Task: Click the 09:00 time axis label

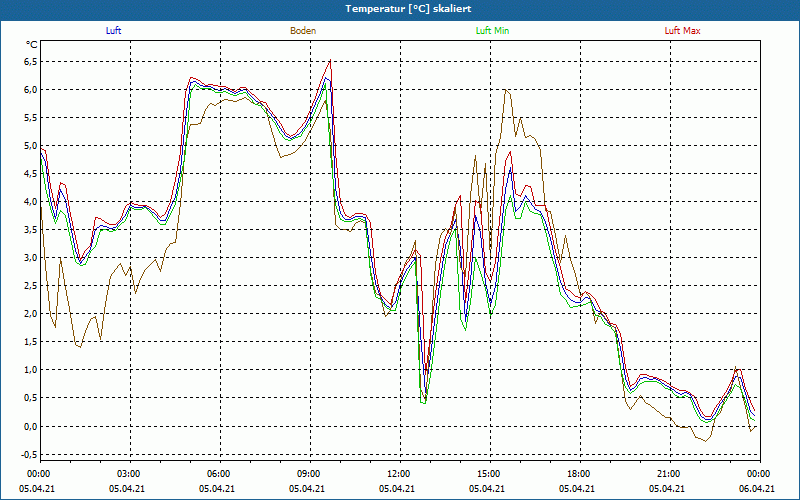Action: (x=307, y=474)
